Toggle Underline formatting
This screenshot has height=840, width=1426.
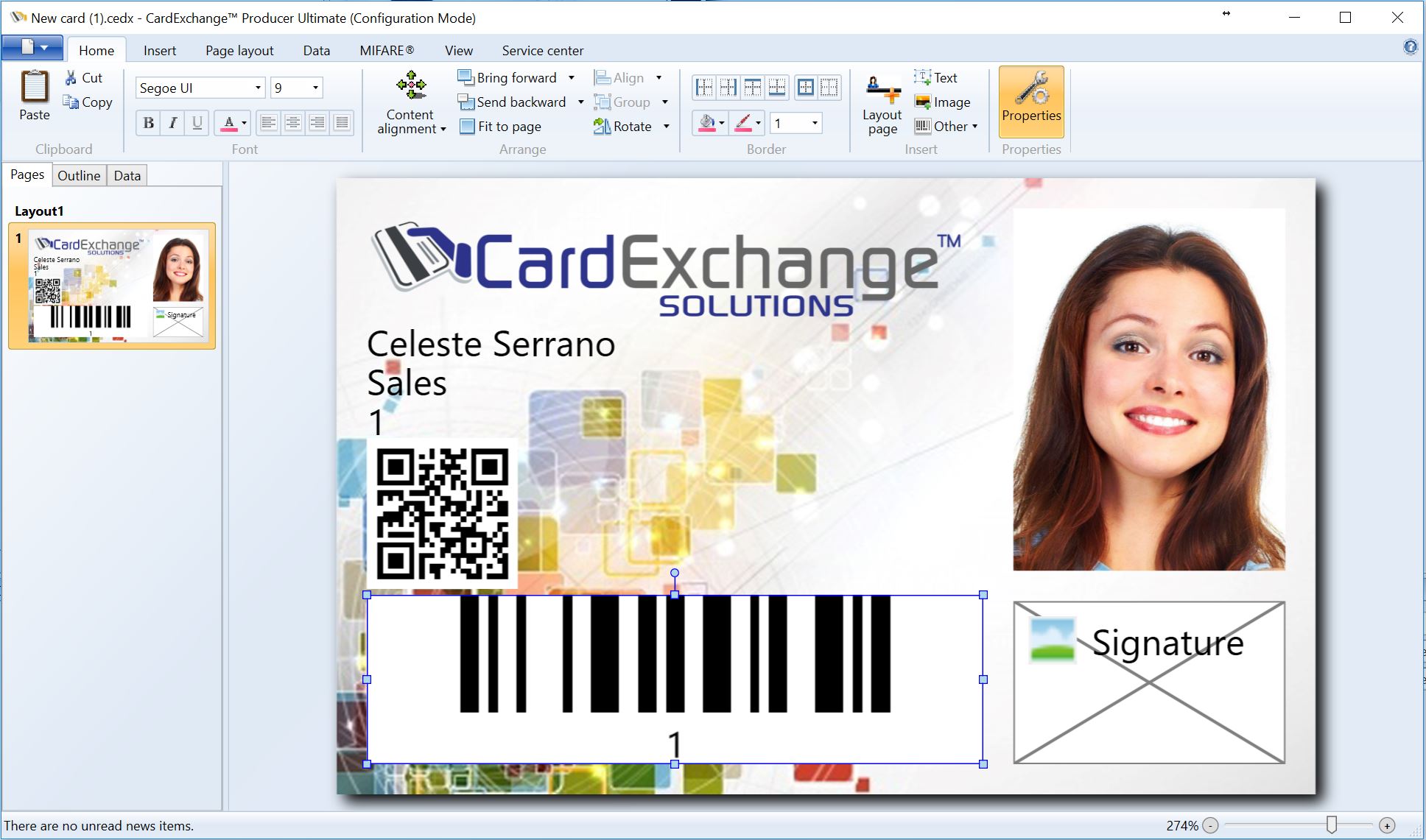pyautogui.click(x=197, y=123)
